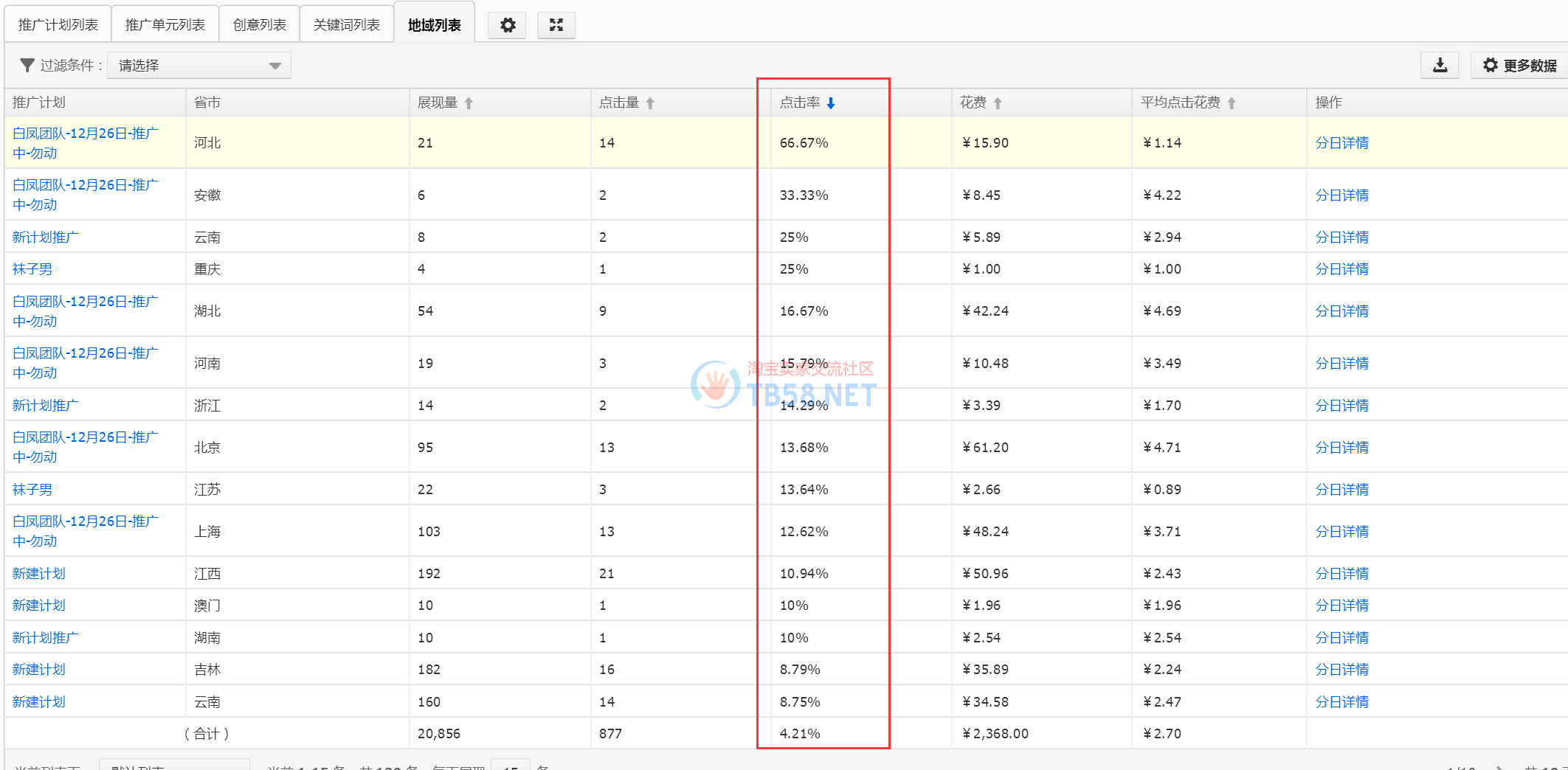Open the 请选择 filter dropdown

tap(199, 66)
